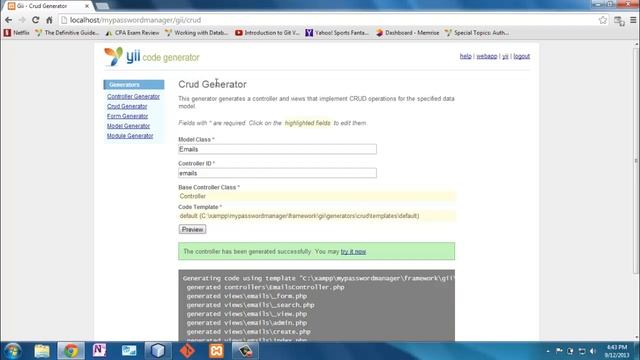This screenshot has width=640, height=360.
Task: Open The Definitive Guide bookmark
Action: (x=67, y=33)
